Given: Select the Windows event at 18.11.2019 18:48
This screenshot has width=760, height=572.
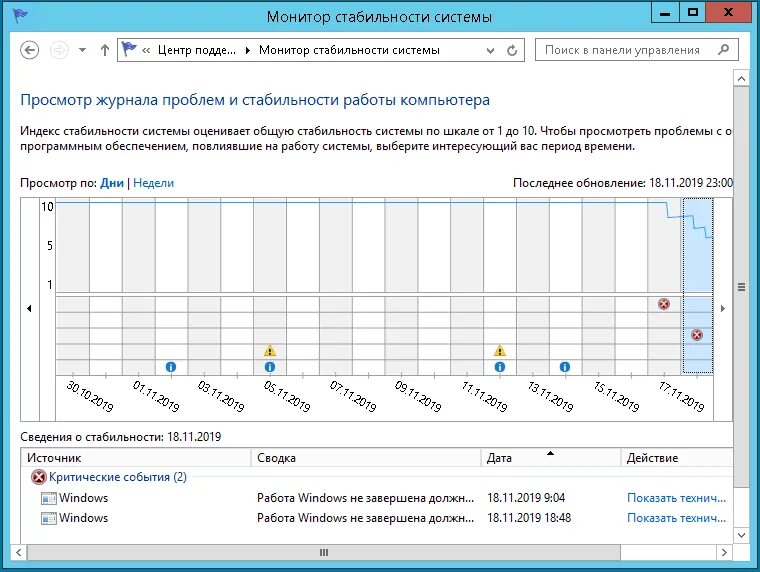Looking at the screenshot, I should [377, 518].
